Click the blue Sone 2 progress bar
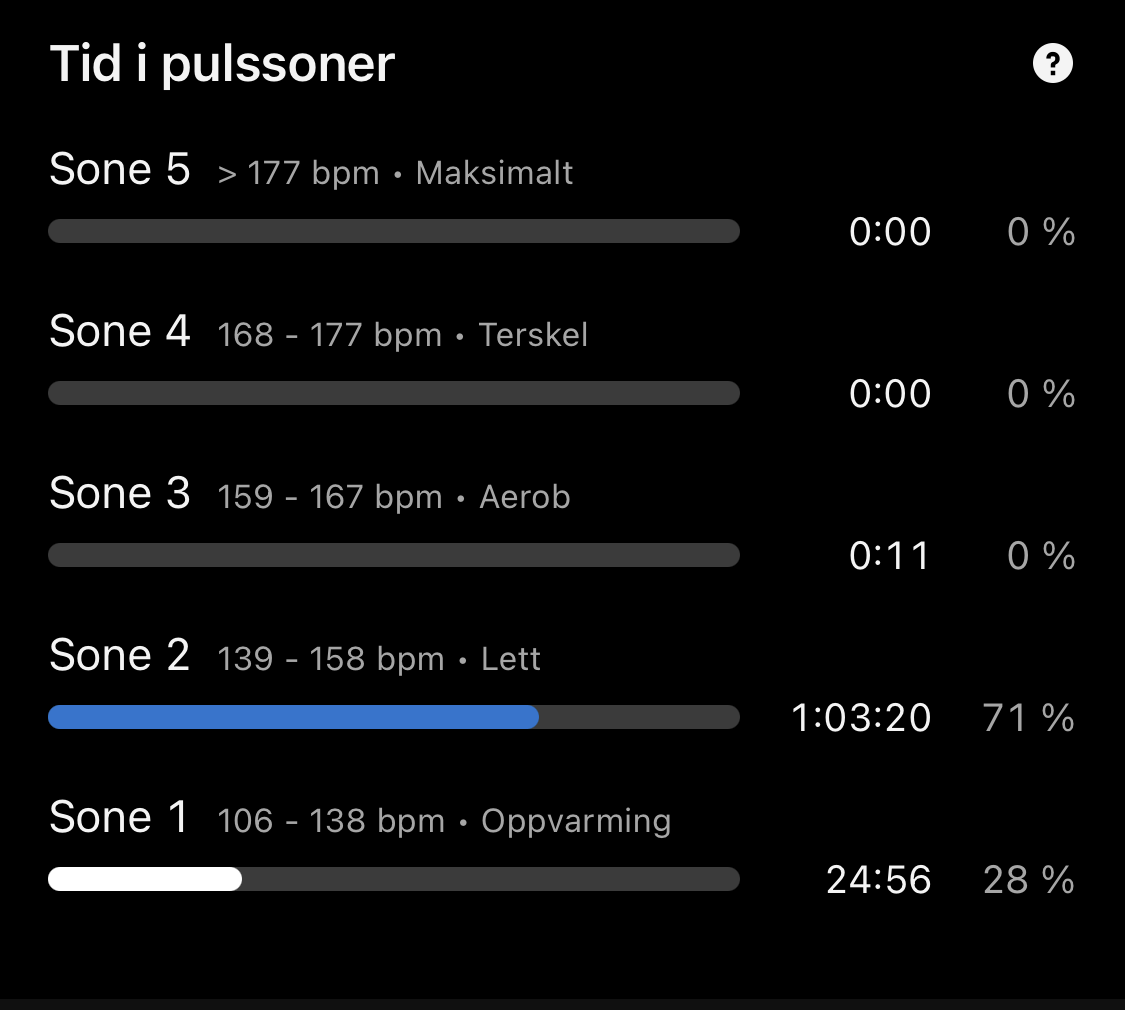The height and width of the screenshot is (1010, 1125). pos(294,717)
